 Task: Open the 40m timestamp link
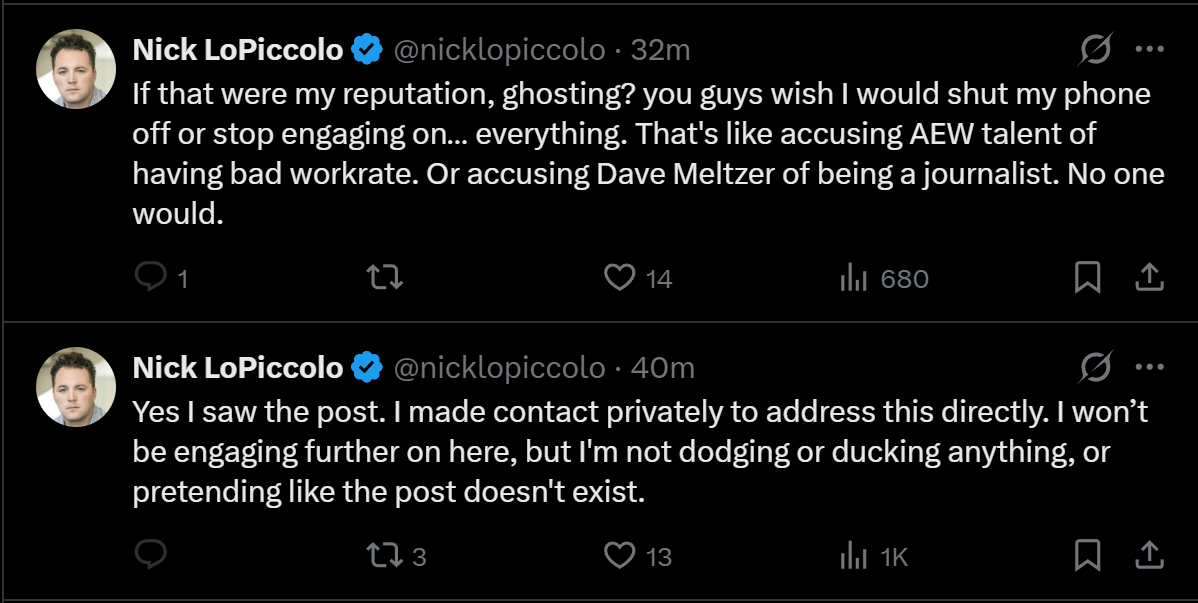coord(662,368)
